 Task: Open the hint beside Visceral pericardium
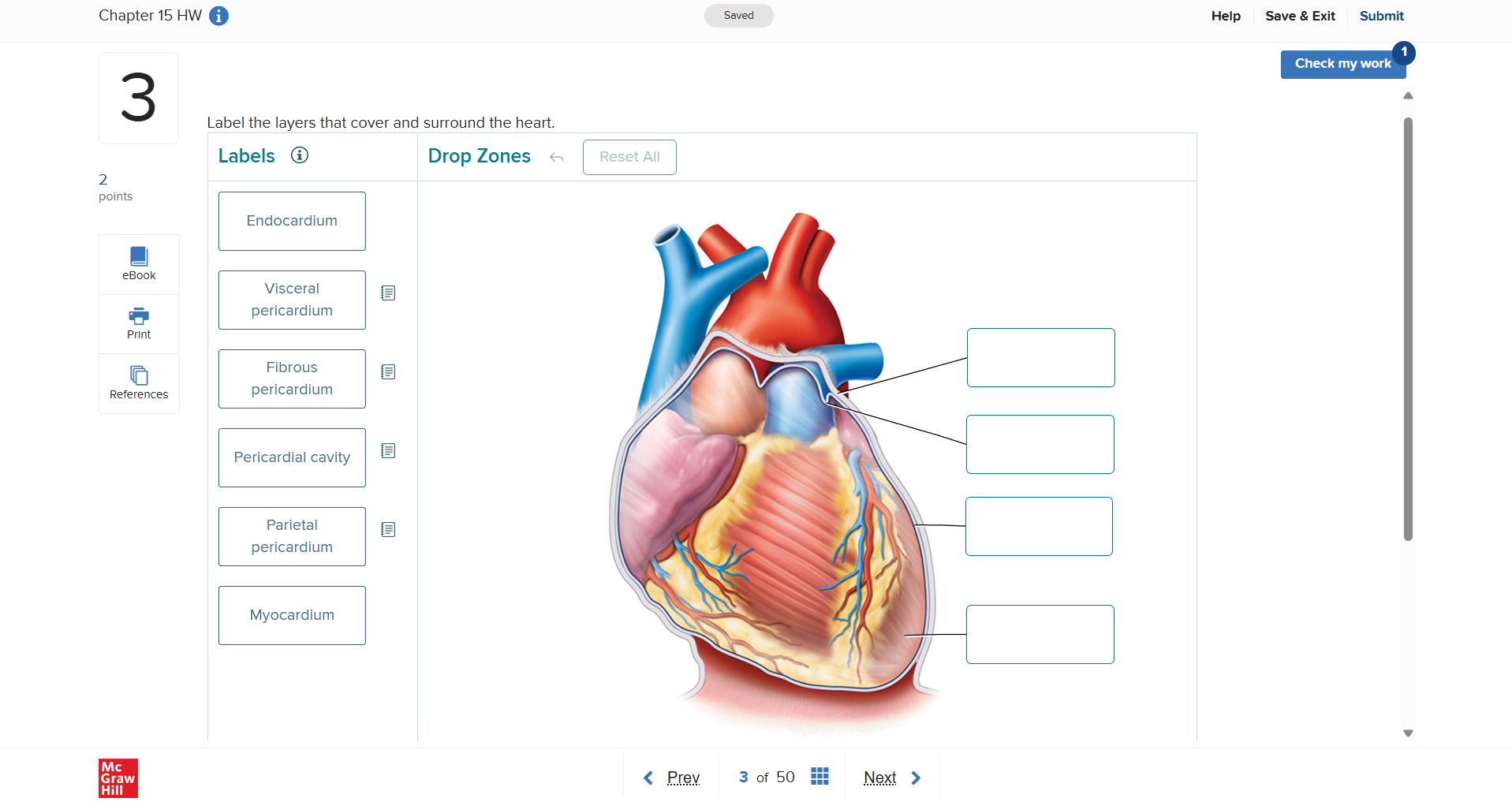pos(388,293)
